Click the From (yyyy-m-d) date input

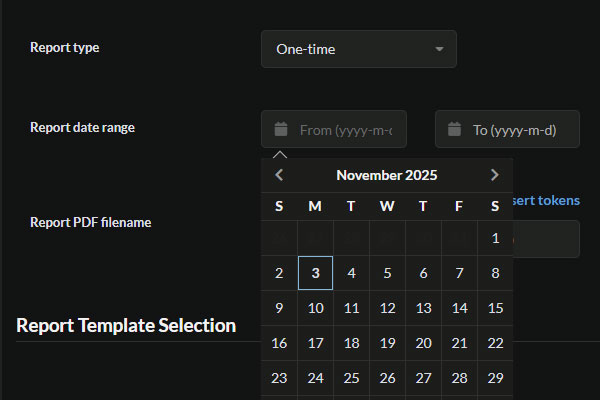click(345, 130)
